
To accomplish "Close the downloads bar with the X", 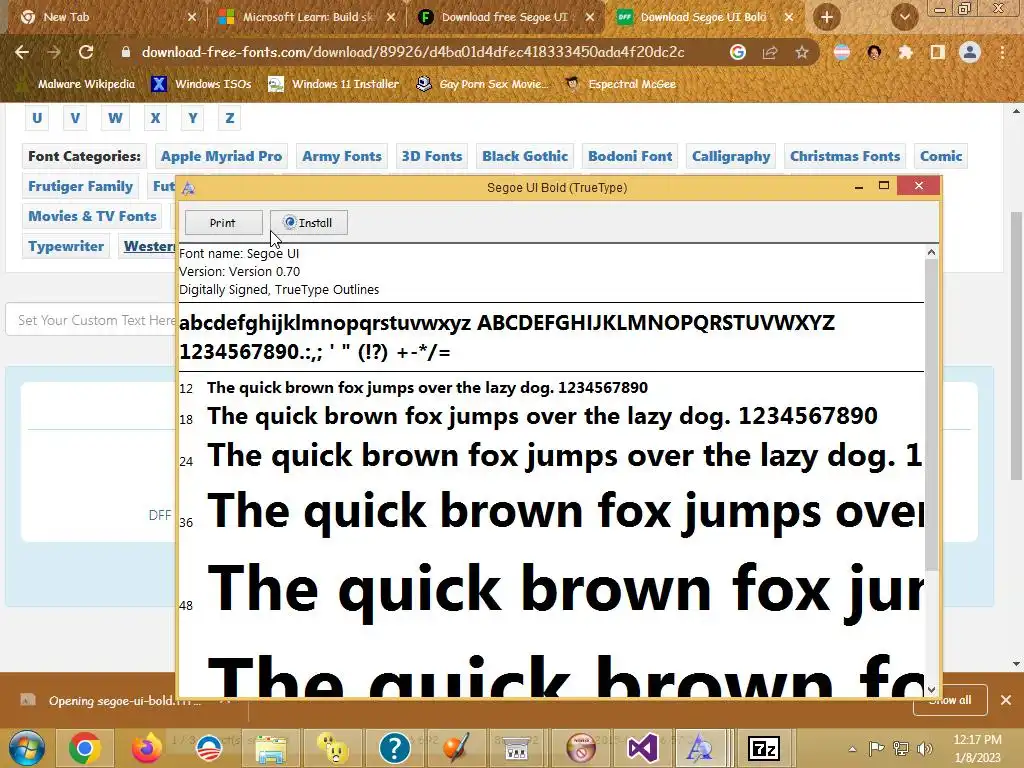I will pyautogui.click(x=1006, y=700).
